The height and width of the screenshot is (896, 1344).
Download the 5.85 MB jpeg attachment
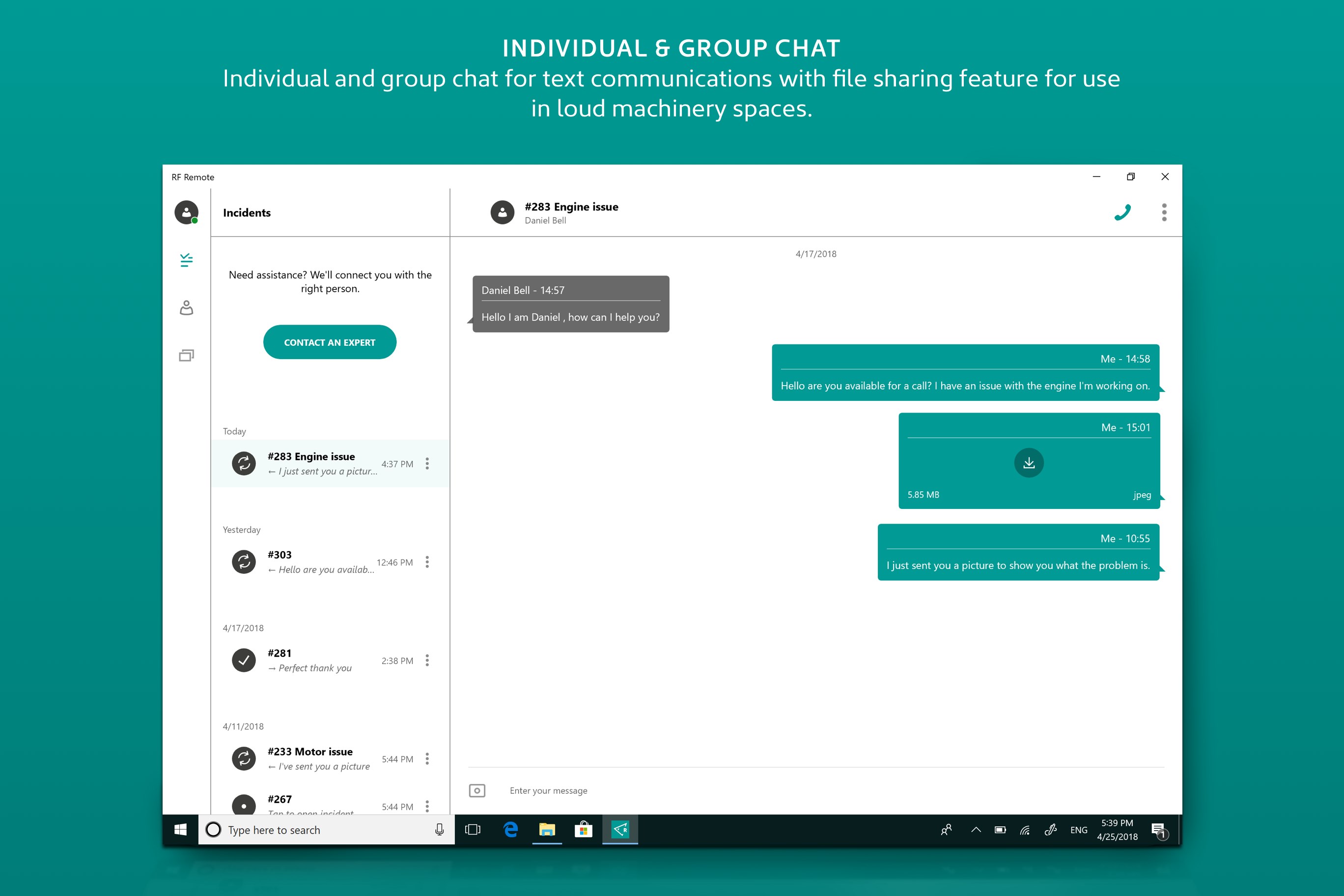(1029, 463)
